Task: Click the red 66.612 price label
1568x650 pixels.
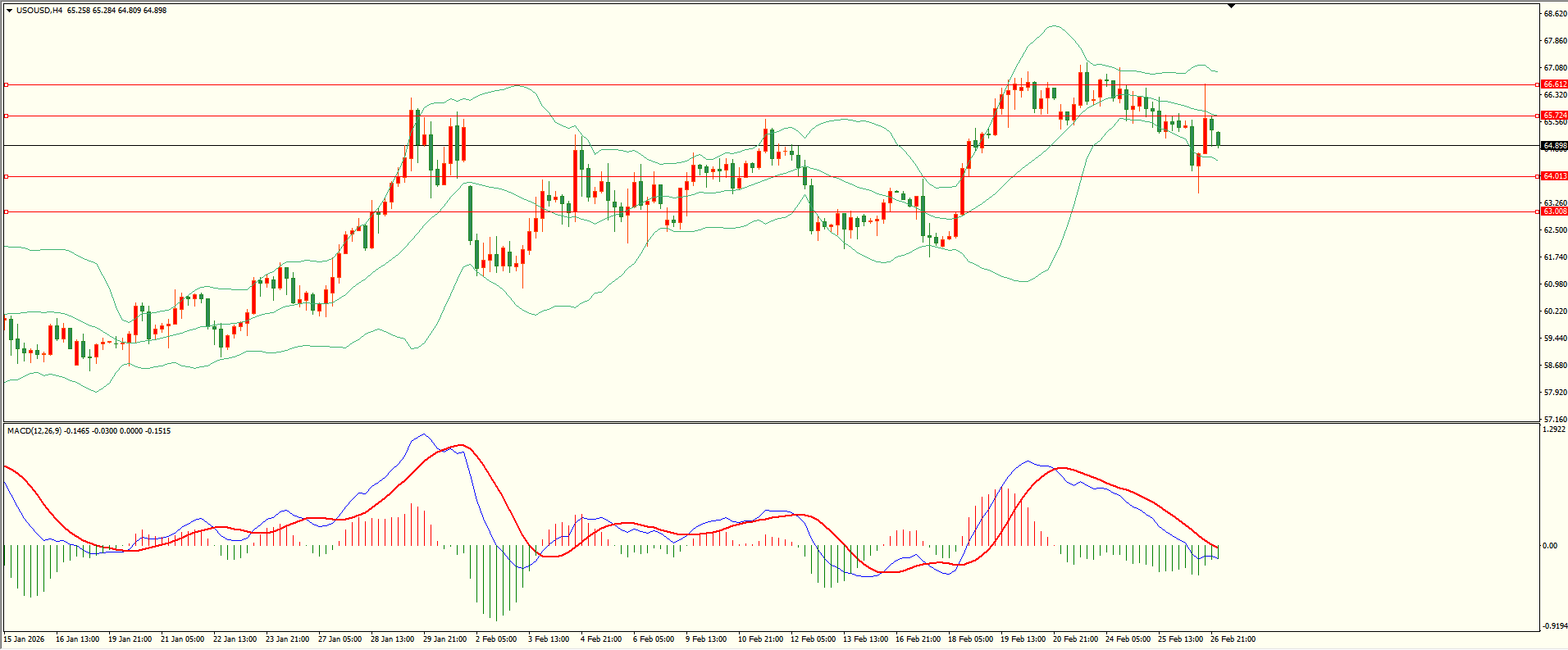Action: [x=1554, y=84]
